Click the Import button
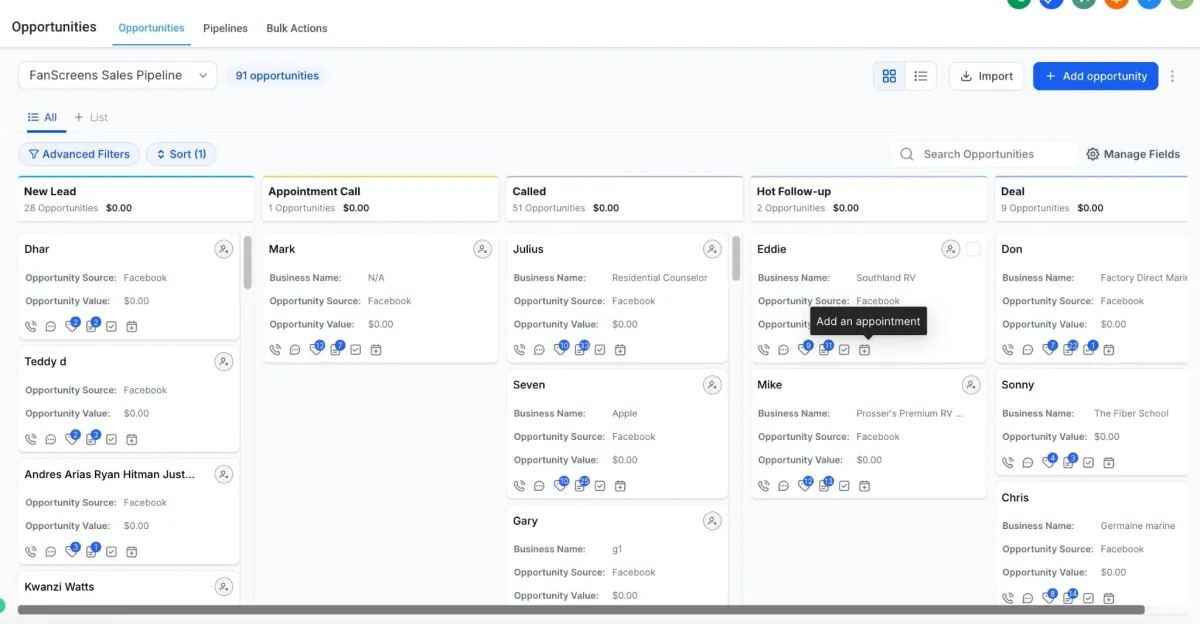The image size is (1200, 624). click(986, 76)
